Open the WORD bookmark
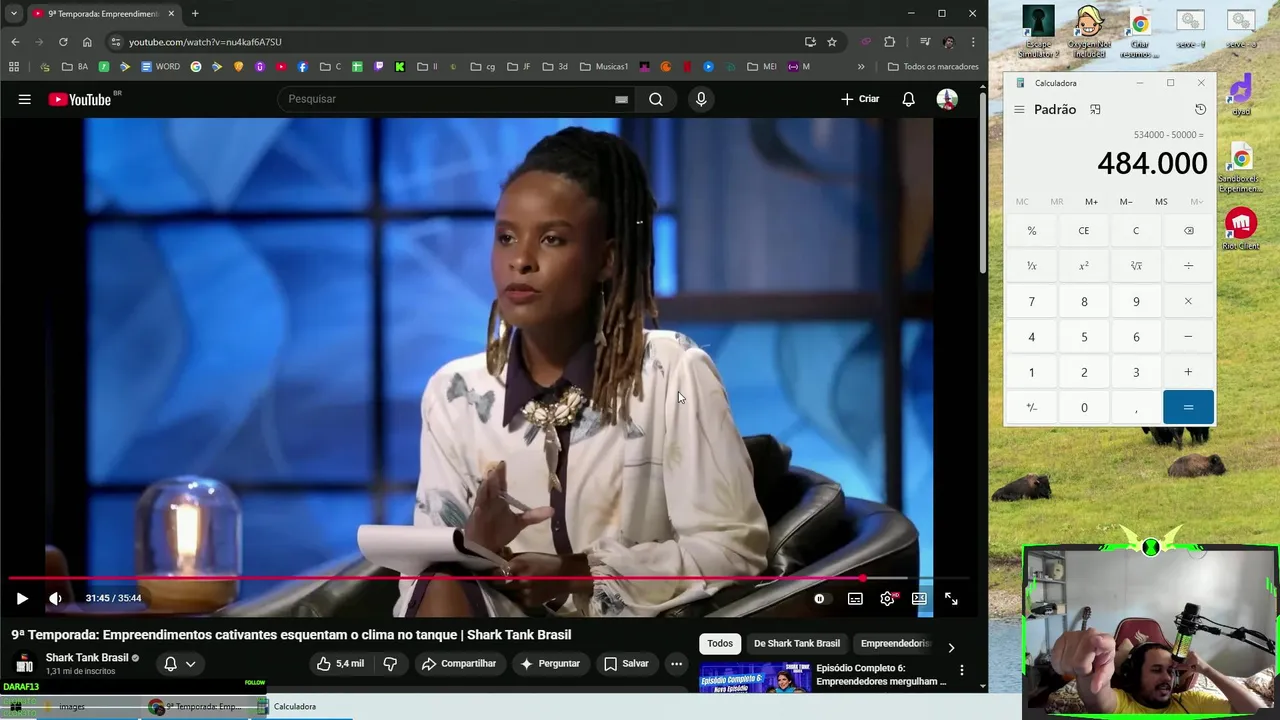The height and width of the screenshot is (720, 1280). (160, 67)
